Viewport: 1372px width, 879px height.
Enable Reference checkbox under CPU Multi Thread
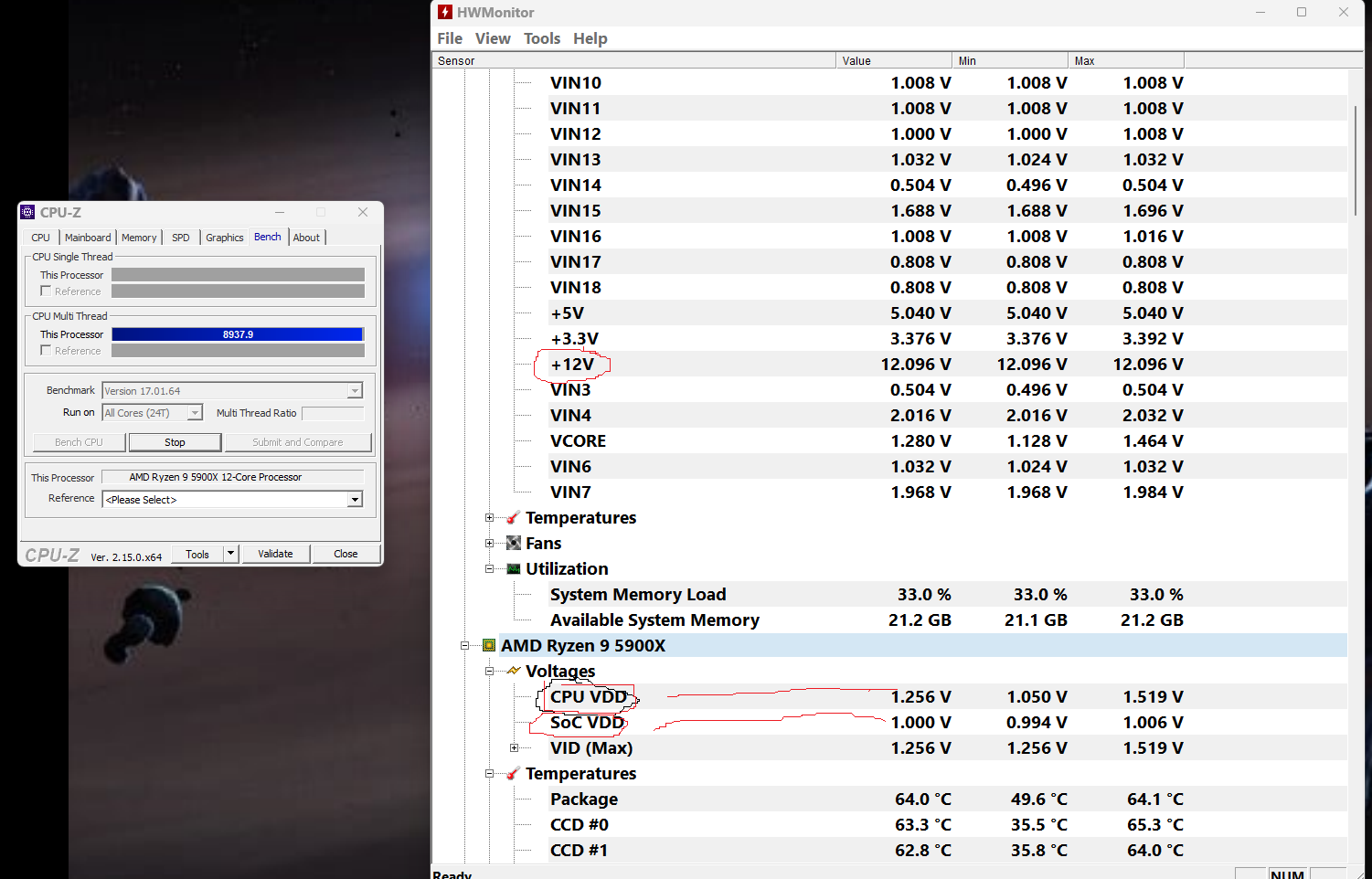(x=46, y=351)
